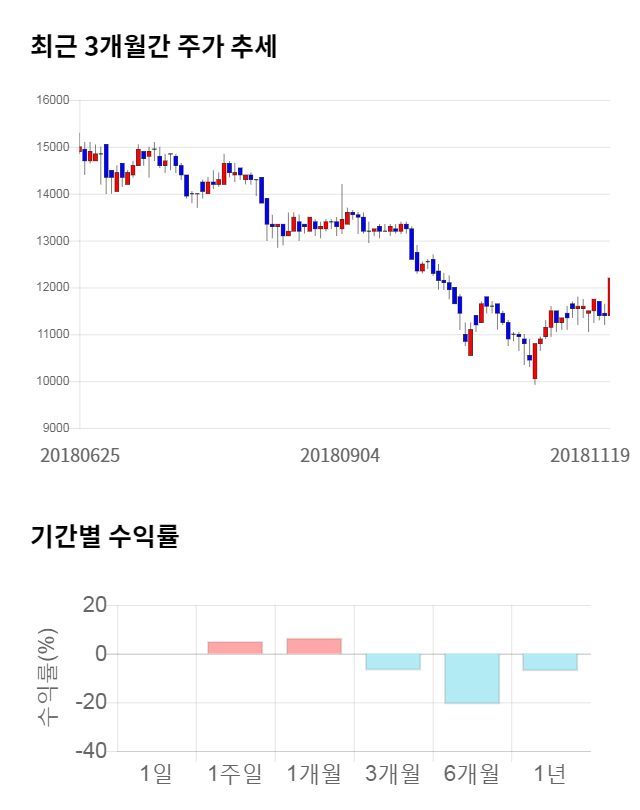The width and height of the screenshot is (640, 810).
Task: Click the 20181119 date label
Action: click(589, 455)
